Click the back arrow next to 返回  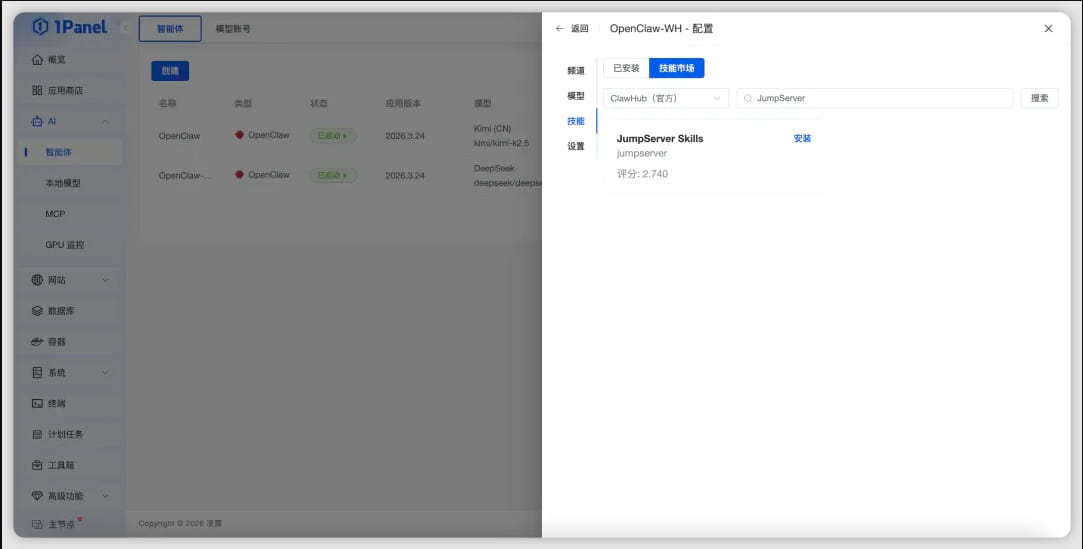point(560,29)
